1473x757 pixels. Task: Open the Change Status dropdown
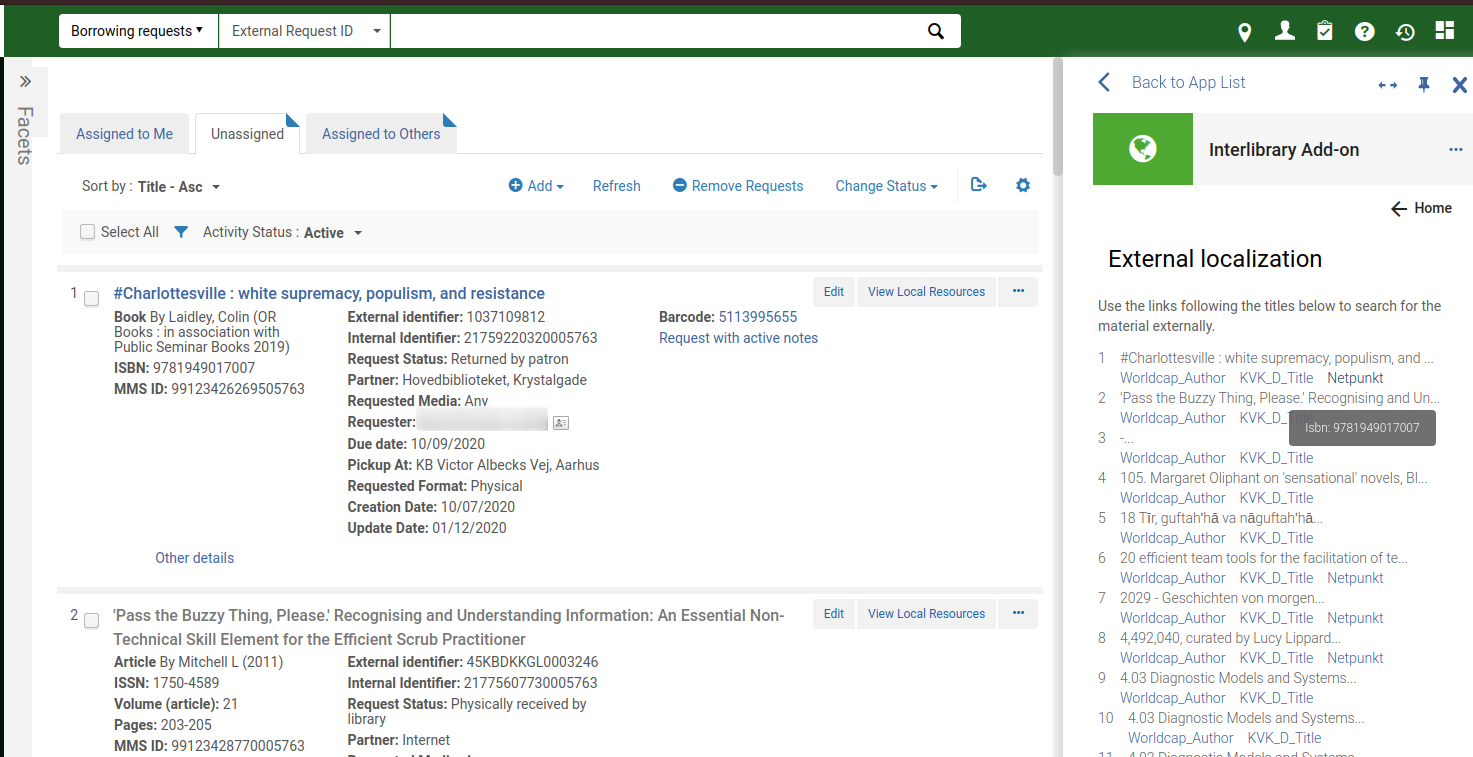coord(886,185)
